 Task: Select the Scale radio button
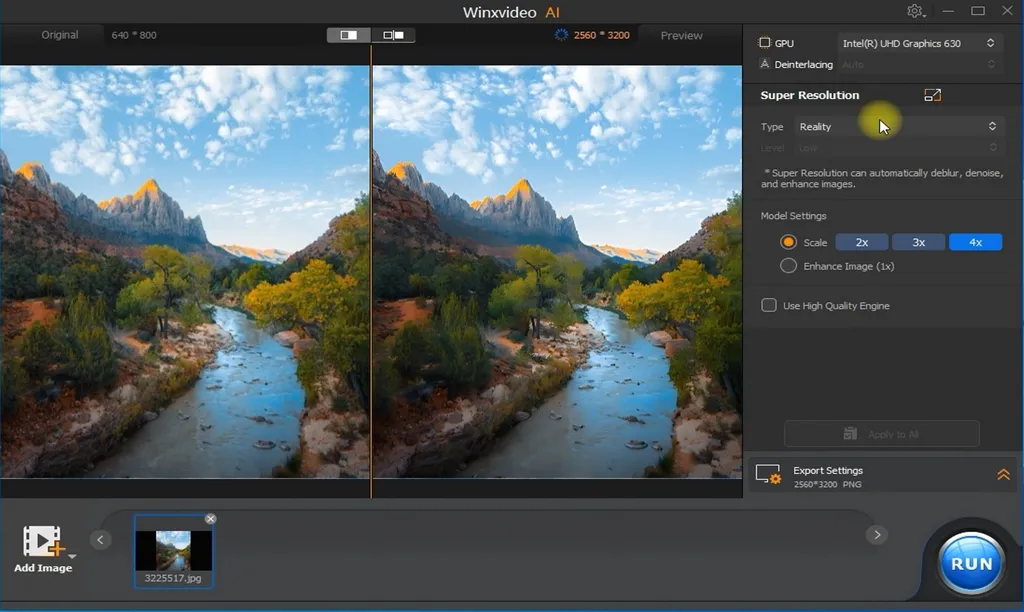(x=789, y=242)
